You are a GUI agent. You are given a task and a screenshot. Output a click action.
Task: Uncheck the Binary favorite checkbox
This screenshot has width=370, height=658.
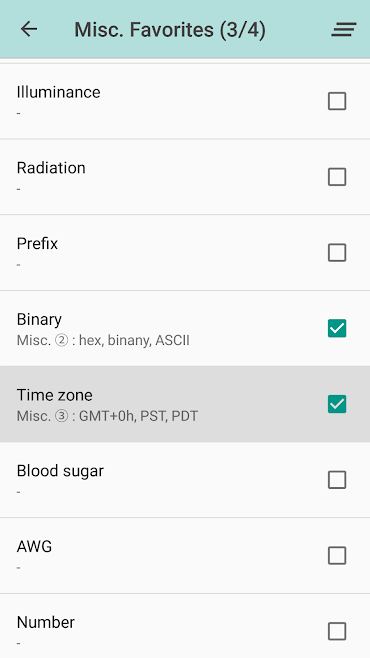337,328
